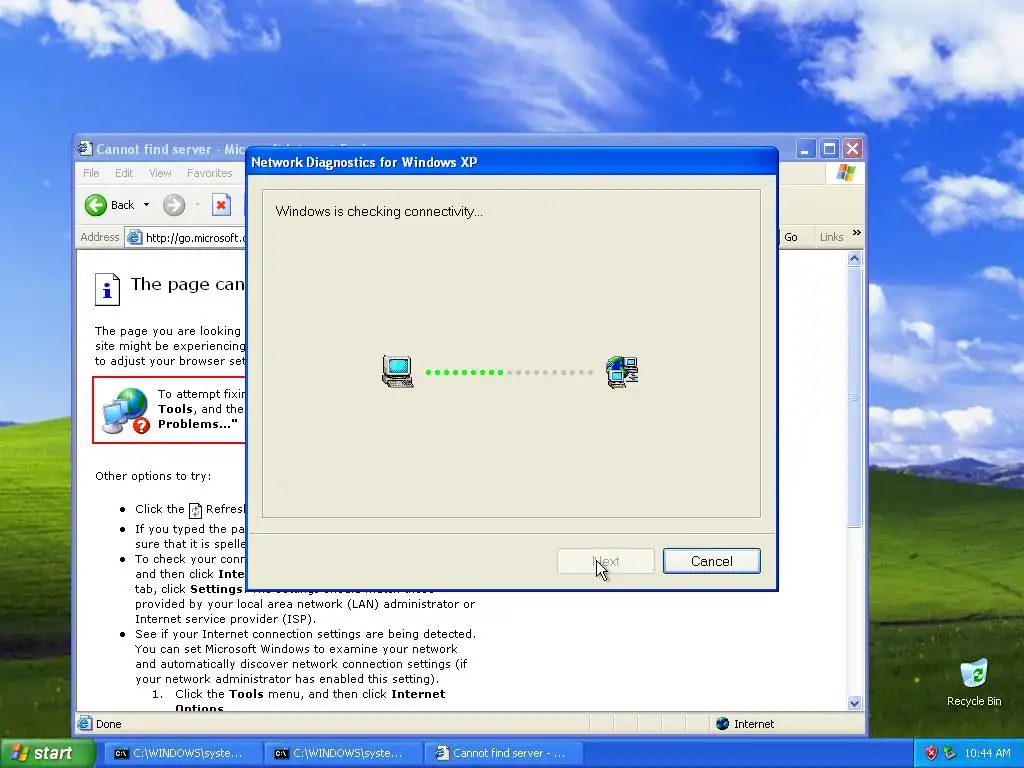Open the View menu in Internet Explorer
The image size is (1024, 768).
pos(160,173)
